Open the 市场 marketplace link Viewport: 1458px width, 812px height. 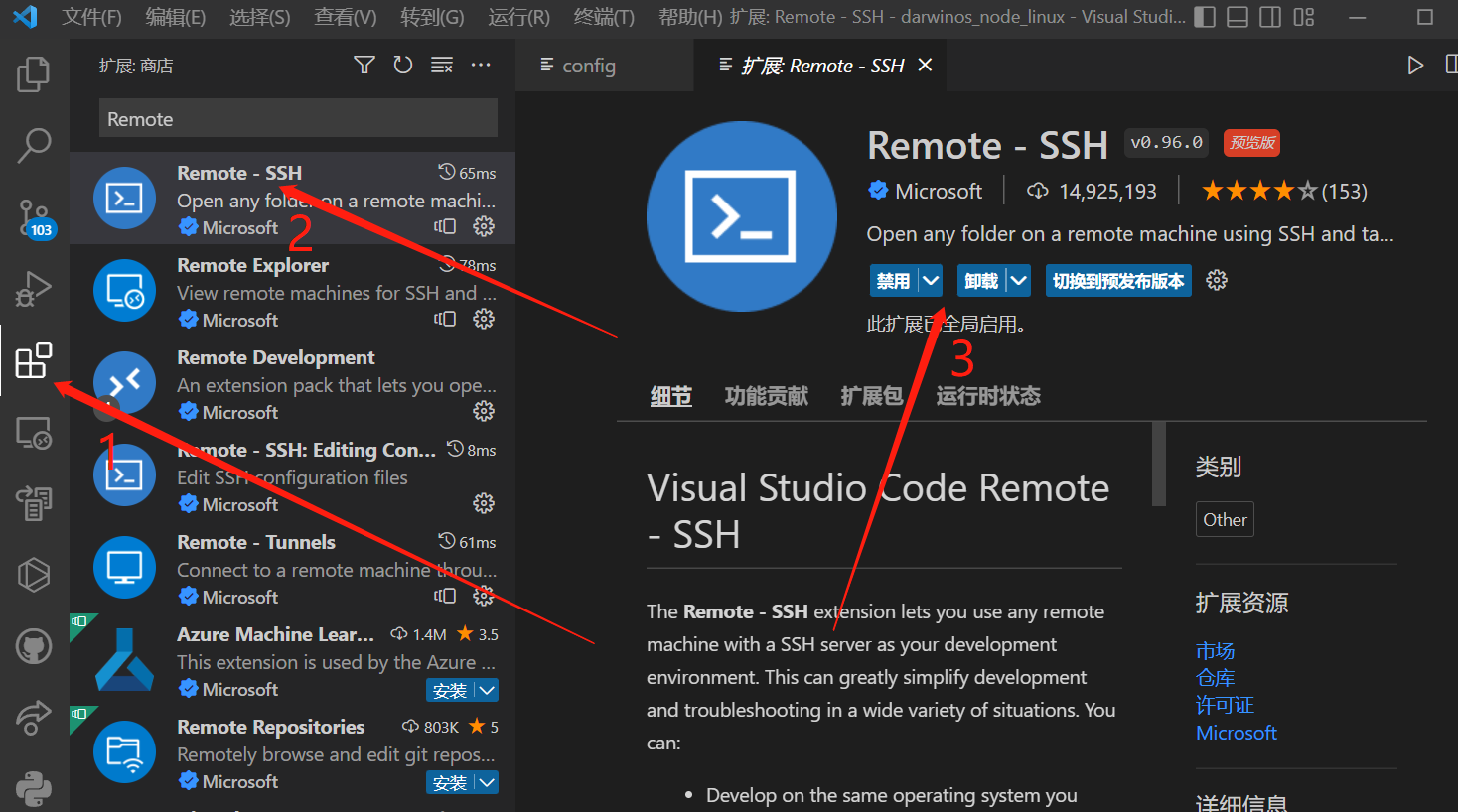click(x=1215, y=651)
